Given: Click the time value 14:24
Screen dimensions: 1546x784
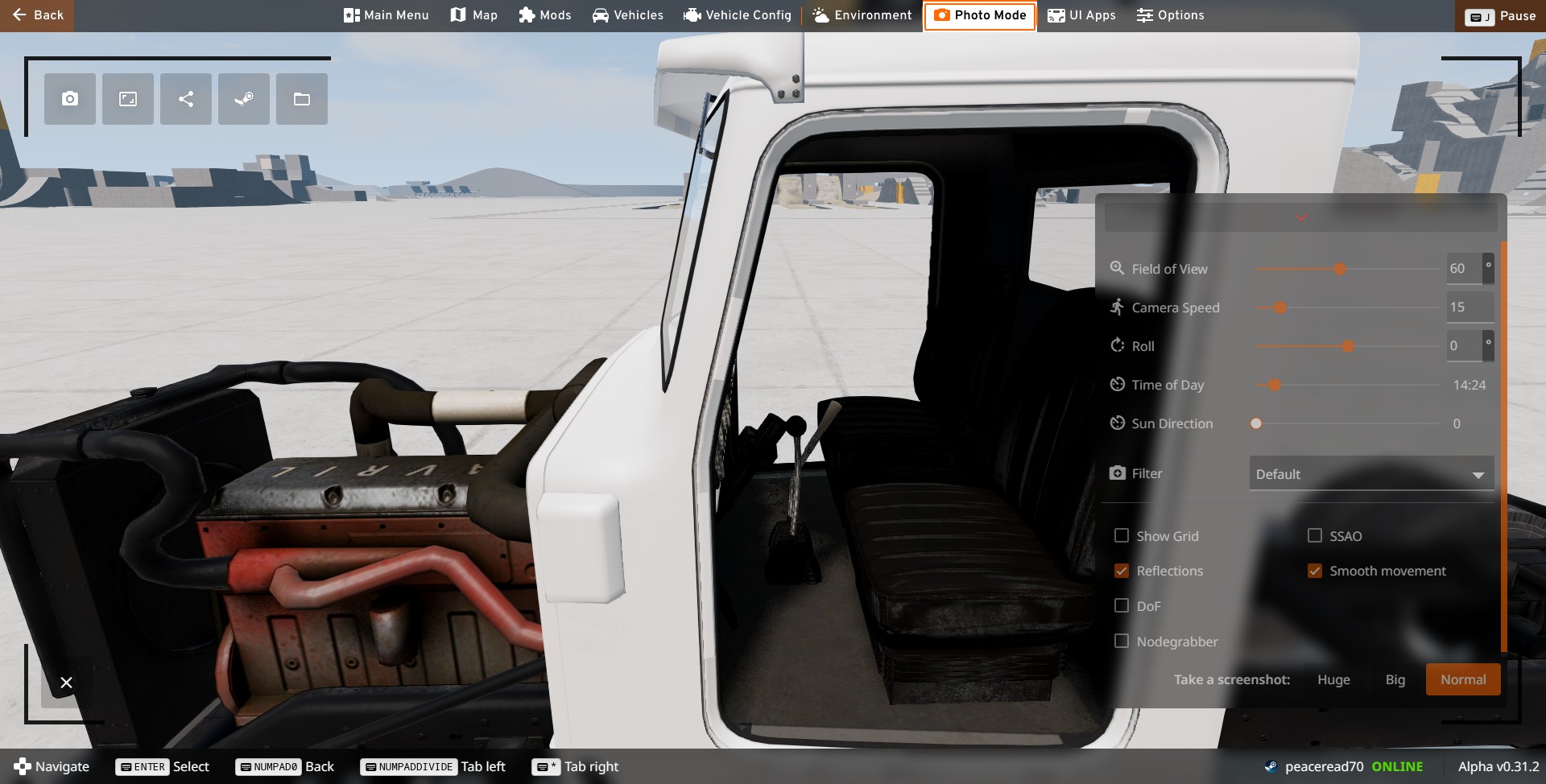Looking at the screenshot, I should tap(1470, 385).
